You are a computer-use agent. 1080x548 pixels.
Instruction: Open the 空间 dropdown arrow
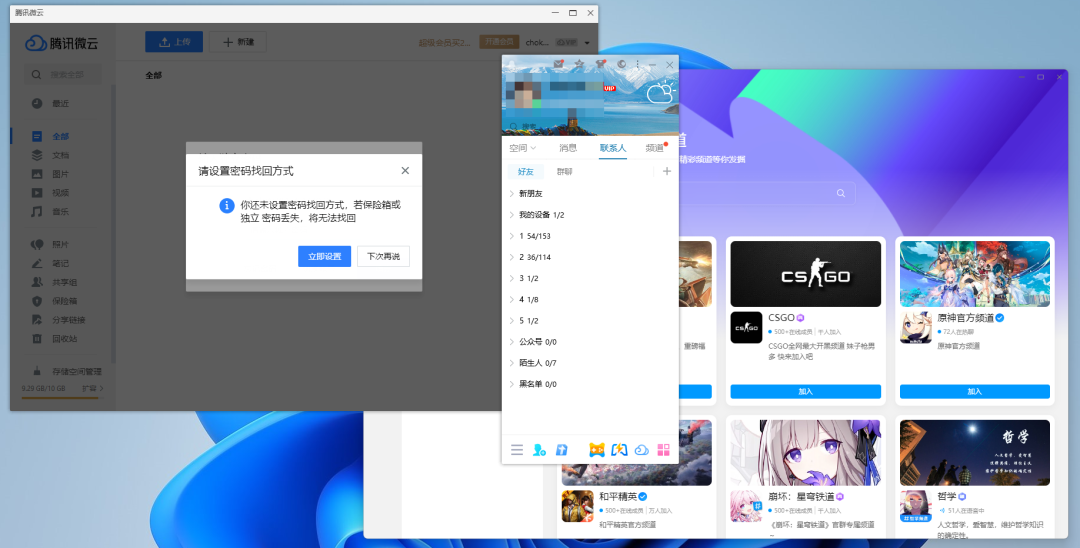click(534, 148)
